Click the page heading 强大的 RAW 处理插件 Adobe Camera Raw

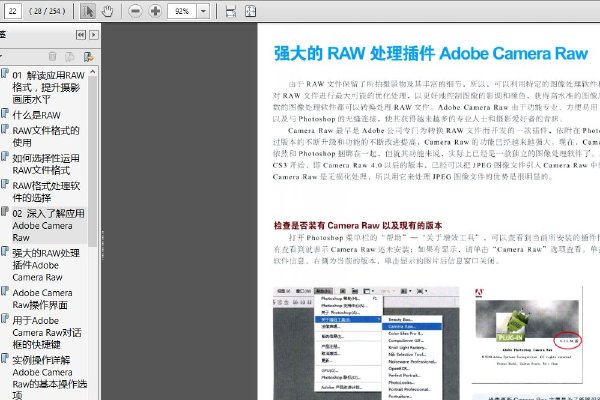(x=431, y=54)
